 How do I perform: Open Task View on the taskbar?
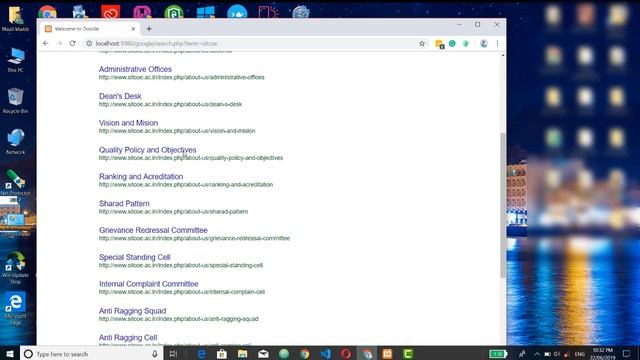click(173, 354)
